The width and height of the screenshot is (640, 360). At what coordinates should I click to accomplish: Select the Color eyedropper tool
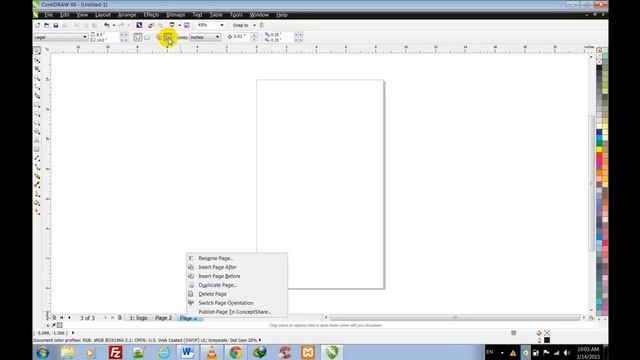pyautogui.click(x=37, y=185)
